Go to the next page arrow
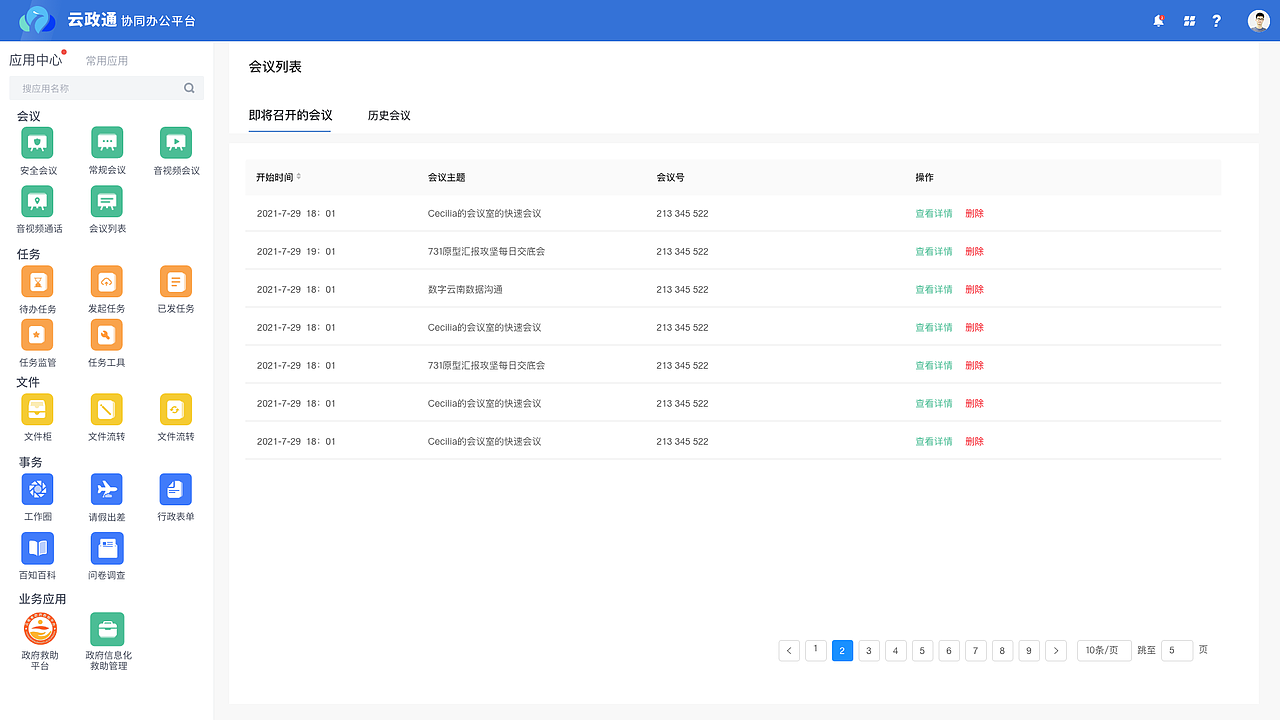 tap(1056, 650)
